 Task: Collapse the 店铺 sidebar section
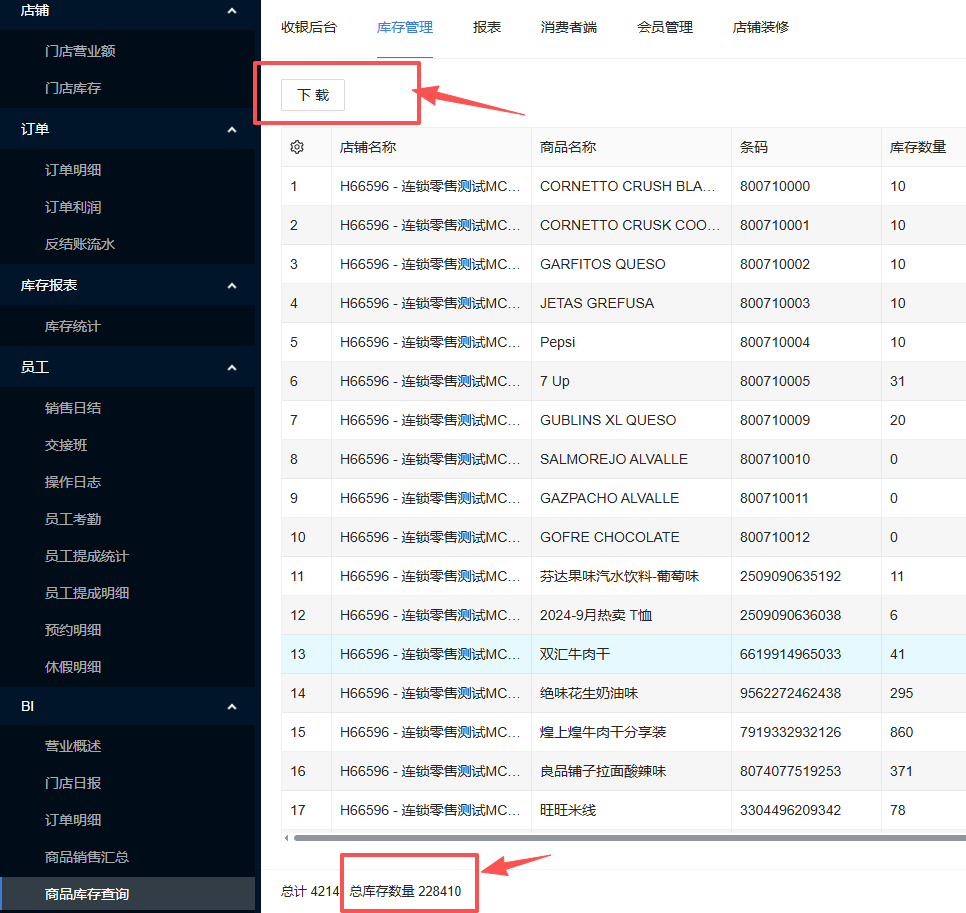(x=232, y=11)
